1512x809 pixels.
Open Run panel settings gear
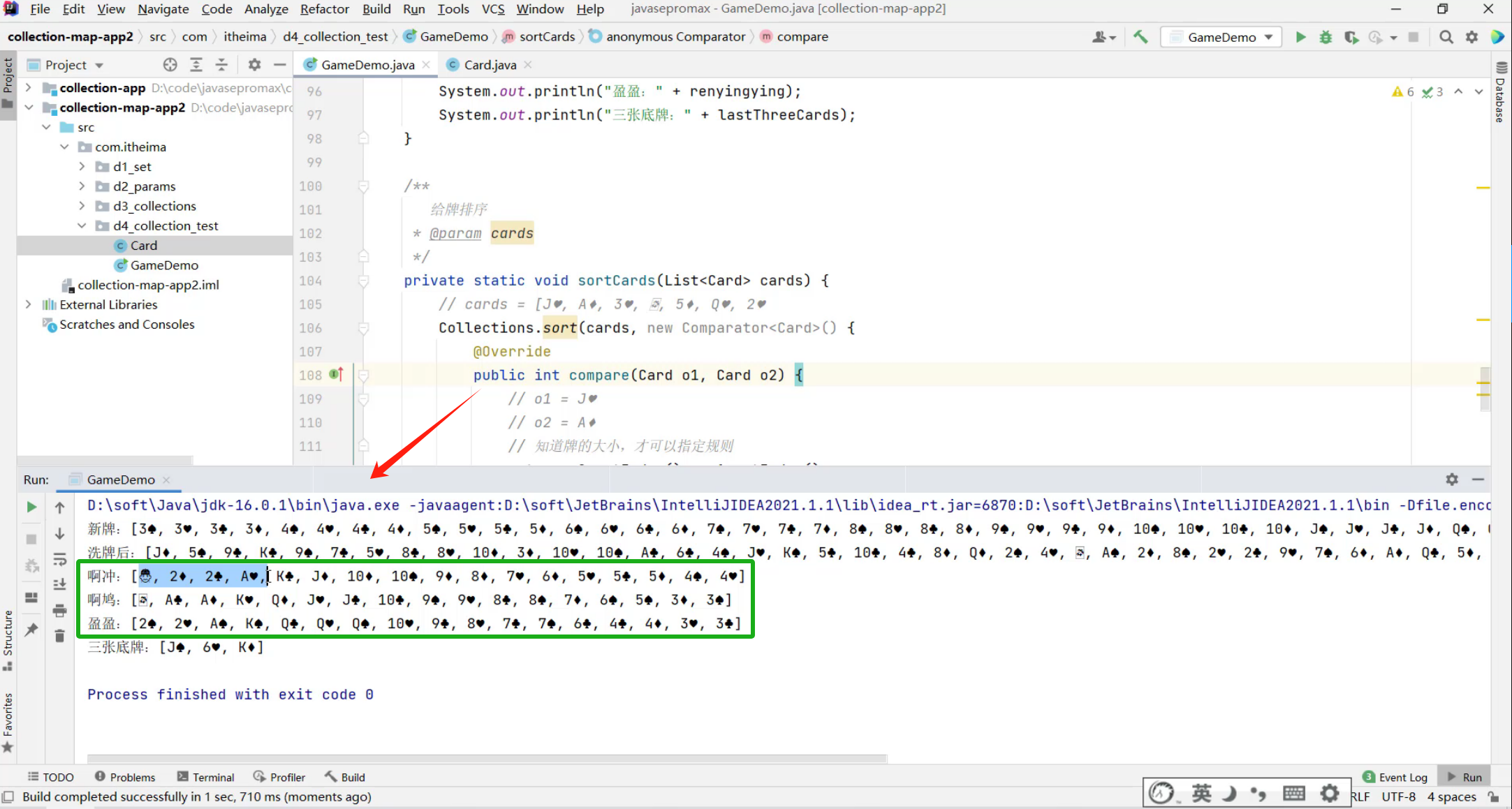[1452, 480]
